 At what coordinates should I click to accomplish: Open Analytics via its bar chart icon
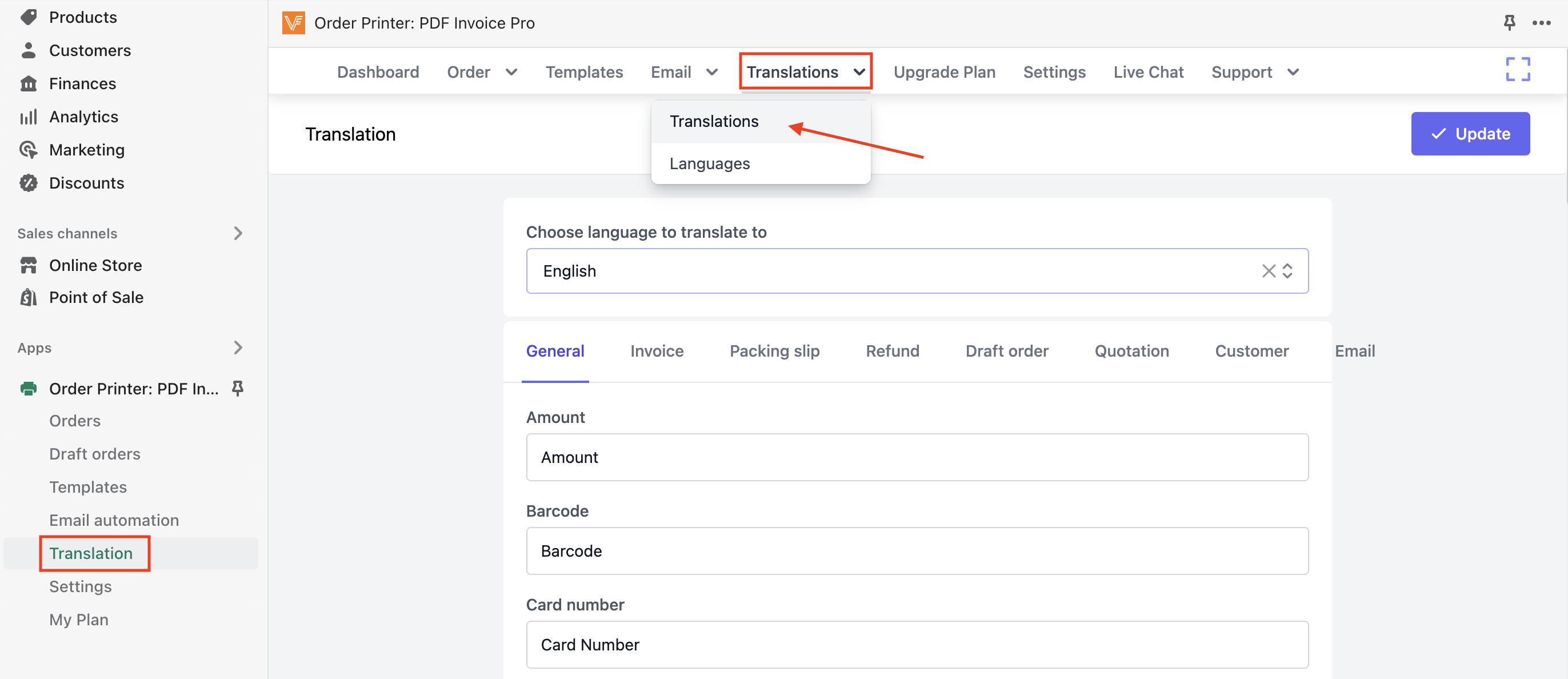(x=28, y=117)
